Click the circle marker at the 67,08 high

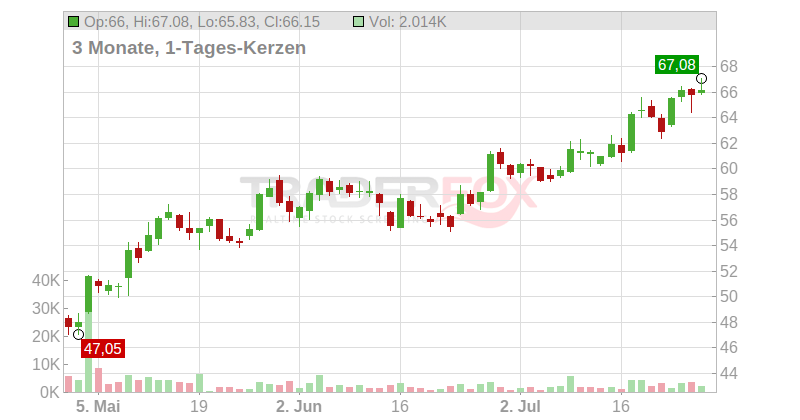(x=702, y=79)
